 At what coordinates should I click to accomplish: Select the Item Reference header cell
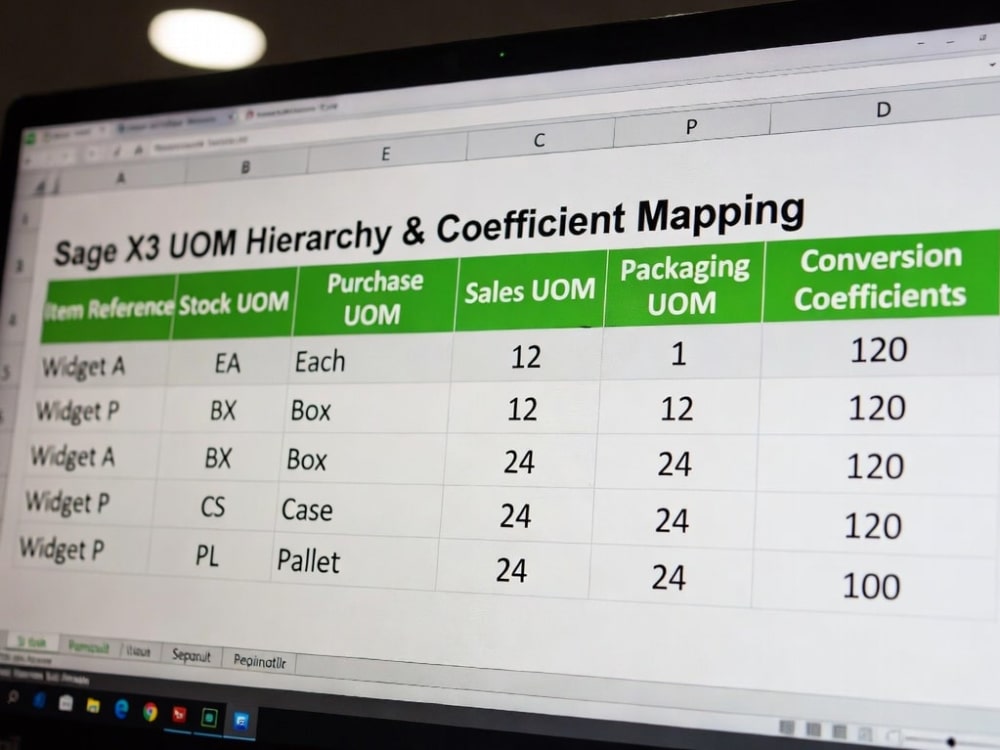coord(107,309)
